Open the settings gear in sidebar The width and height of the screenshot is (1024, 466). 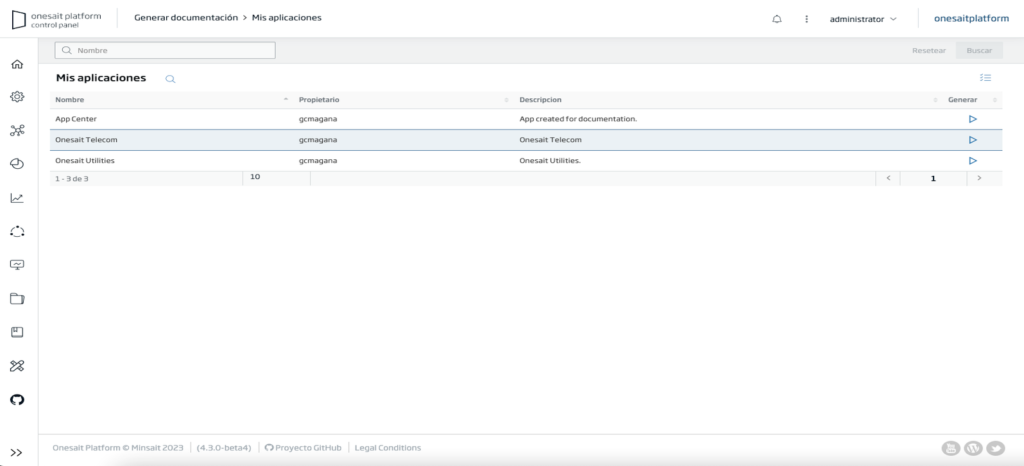coord(17,97)
